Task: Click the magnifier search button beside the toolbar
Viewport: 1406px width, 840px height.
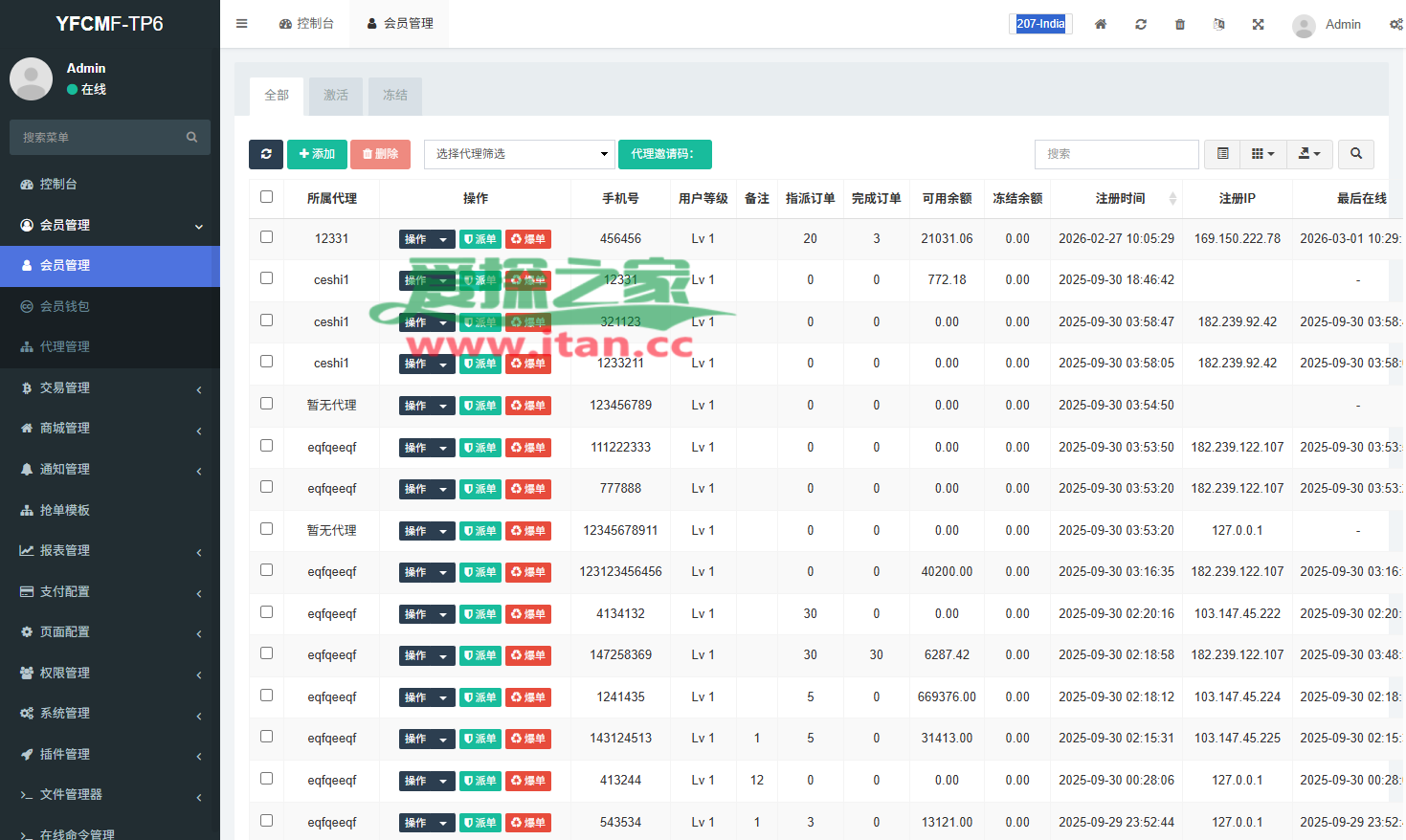Action: pyautogui.click(x=1356, y=154)
